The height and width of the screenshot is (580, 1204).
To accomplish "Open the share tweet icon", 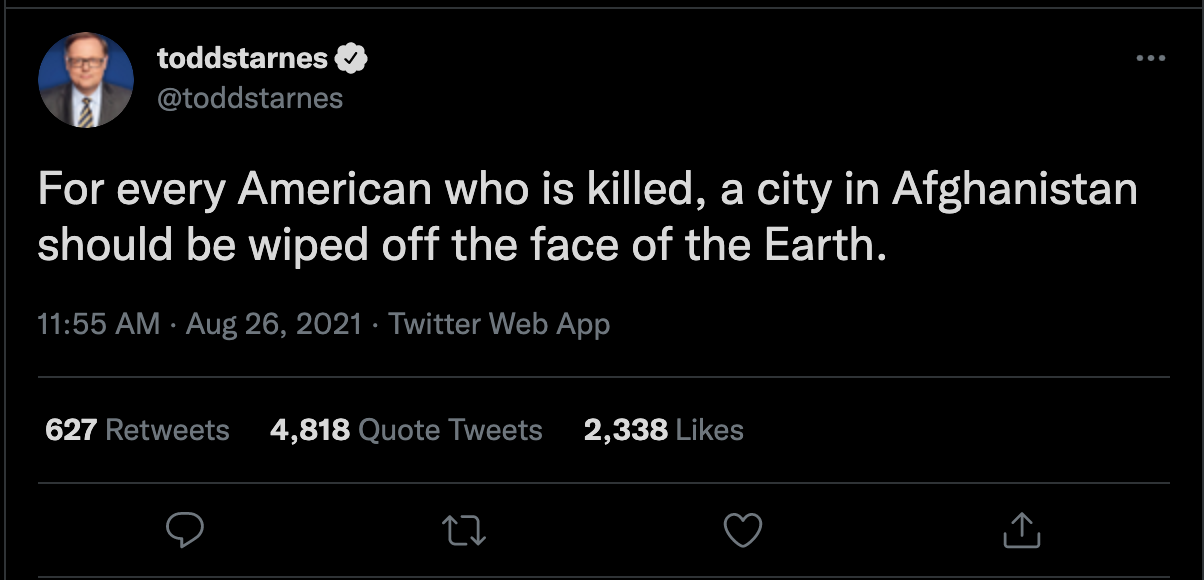I will (1021, 530).
